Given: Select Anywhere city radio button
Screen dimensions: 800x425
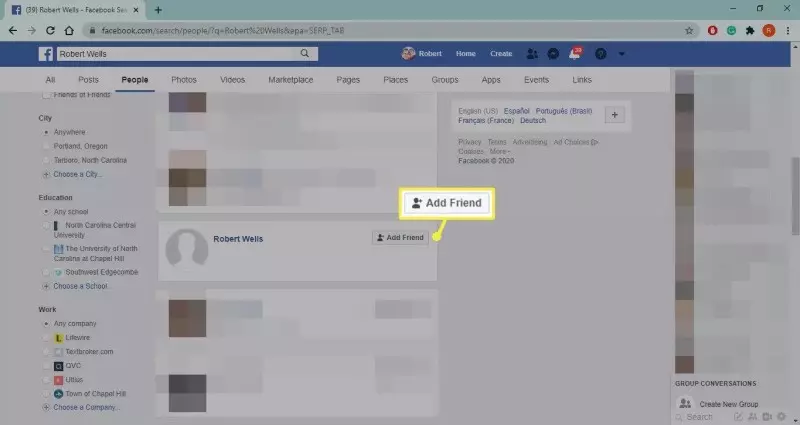Looking at the screenshot, I should pyautogui.click(x=46, y=132).
